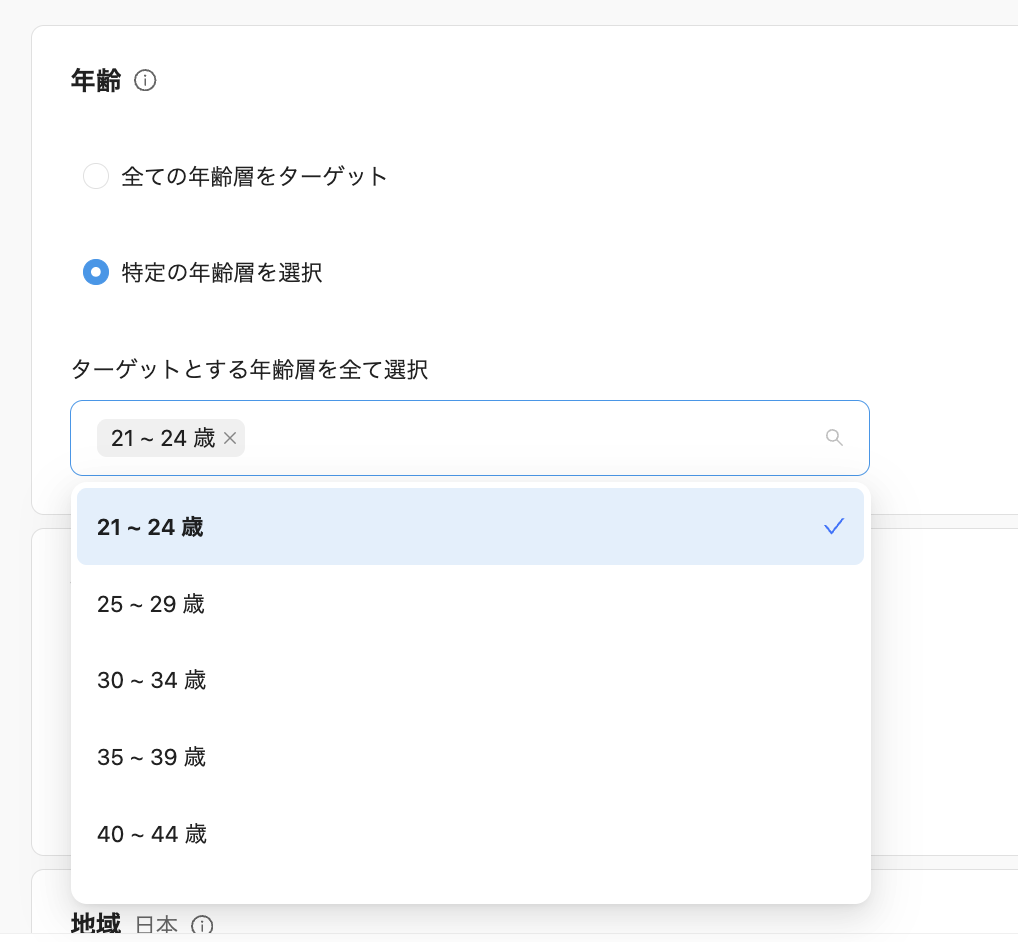Image resolution: width=1018 pixels, height=942 pixels.
Task: Click empty area of the age multi-select field
Action: (530, 438)
